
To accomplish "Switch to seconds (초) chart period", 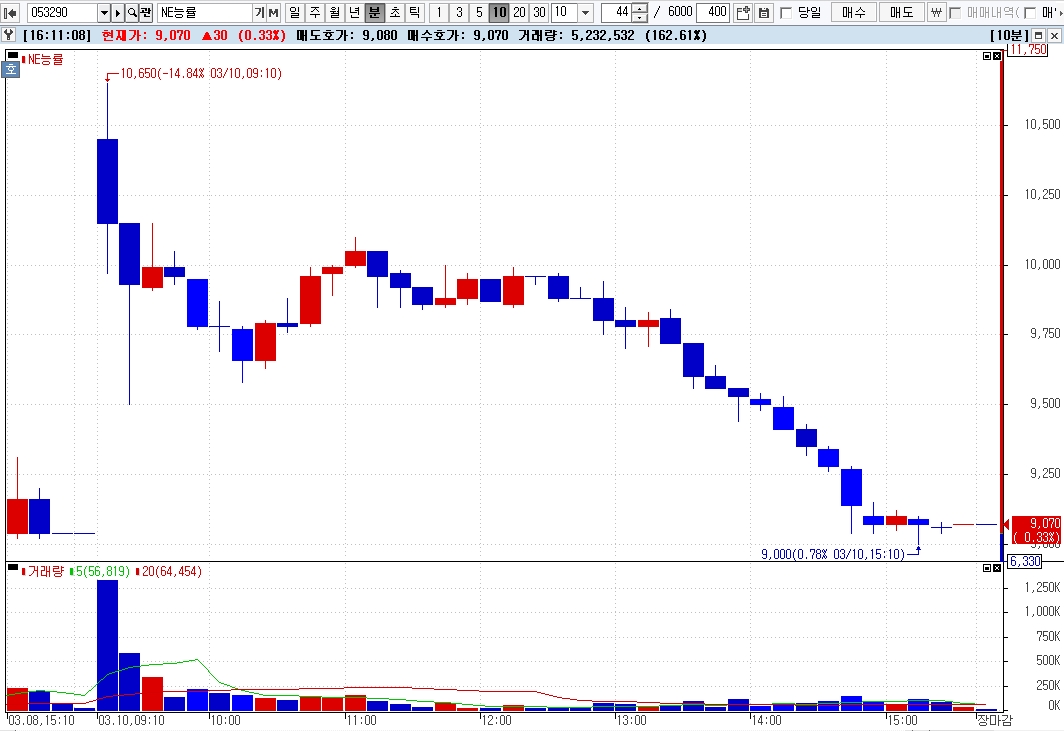I will pos(395,12).
